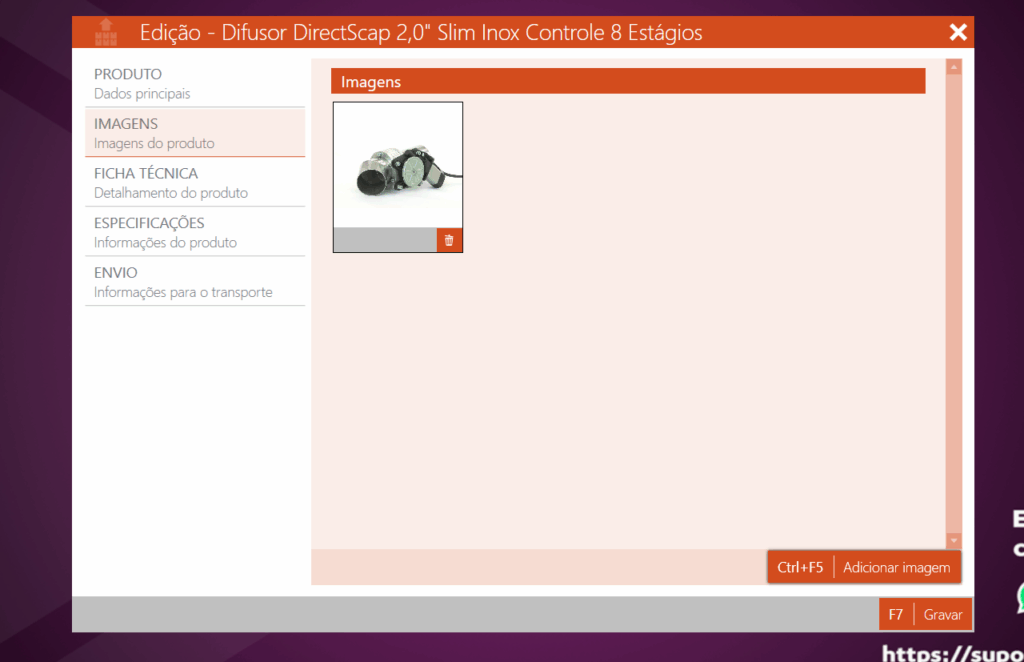Click the scroll up arrow in images panel
This screenshot has height=662, width=1024.
click(x=953, y=67)
